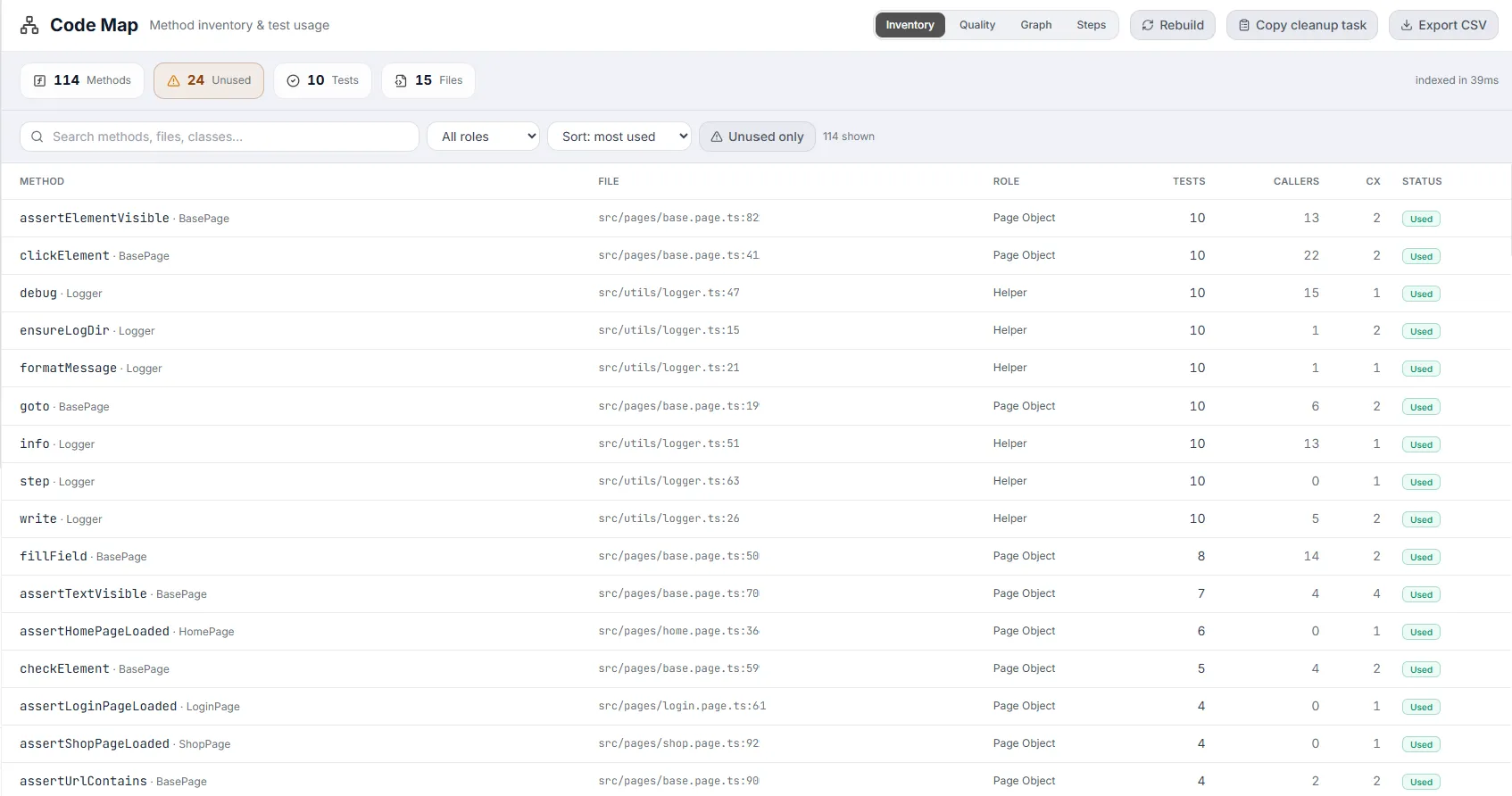Select the write · Logger method
Viewport: 1512px width, 796px height.
pyautogui.click(x=61, y=518)
